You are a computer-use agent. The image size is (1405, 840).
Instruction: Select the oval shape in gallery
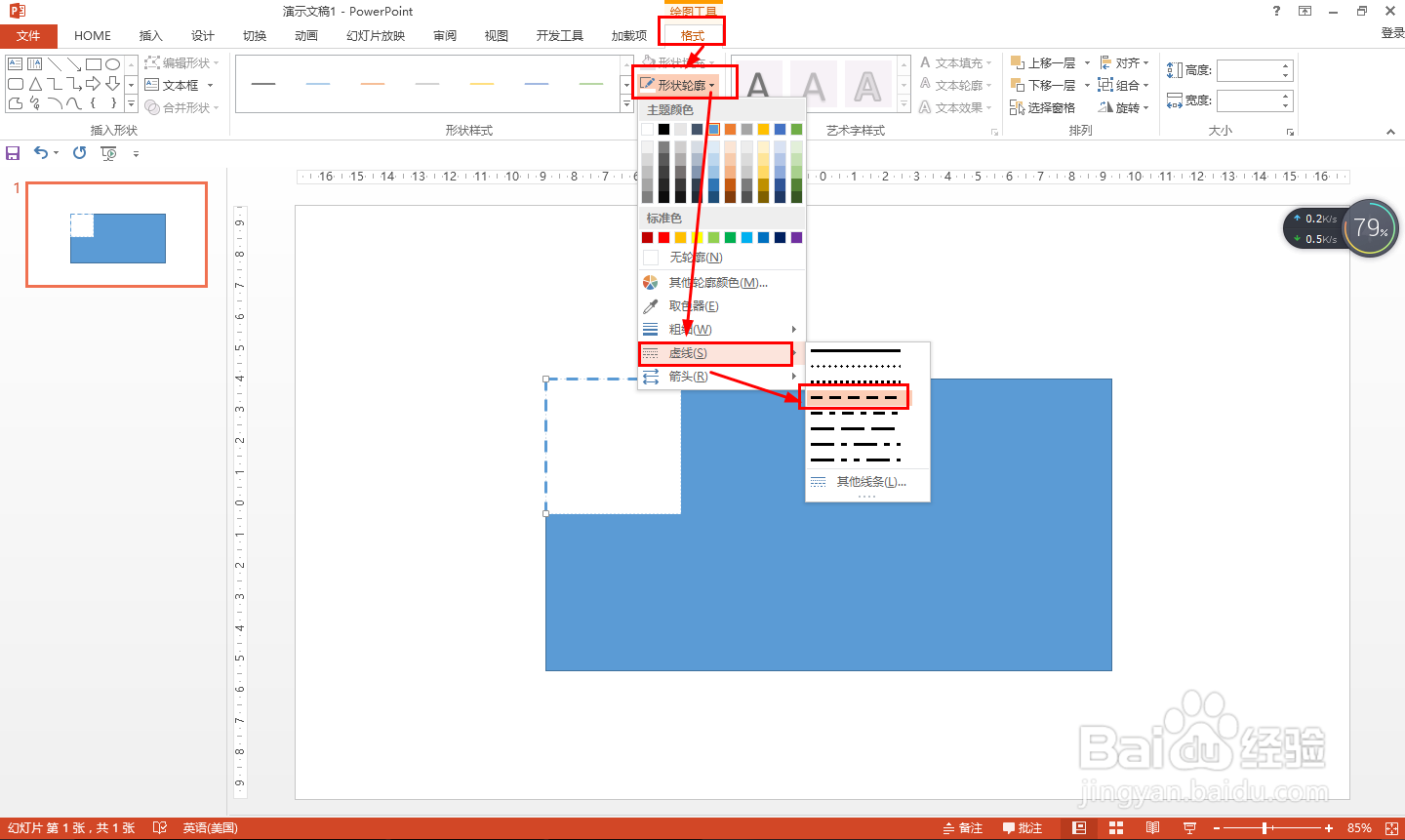point(113,64)
